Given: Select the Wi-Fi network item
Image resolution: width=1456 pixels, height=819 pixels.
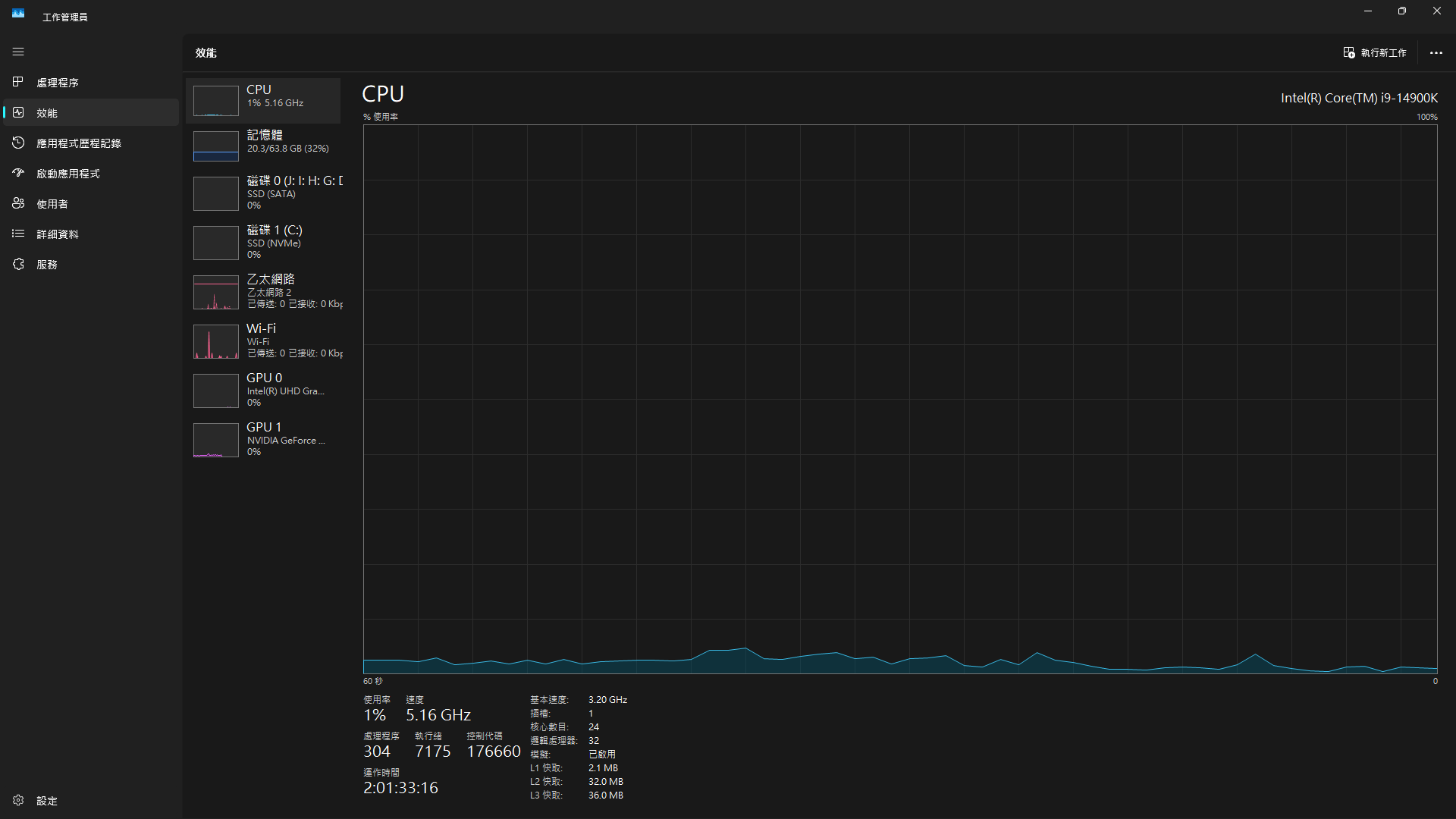Looking at the screenshot, I should tap(263, 340).
